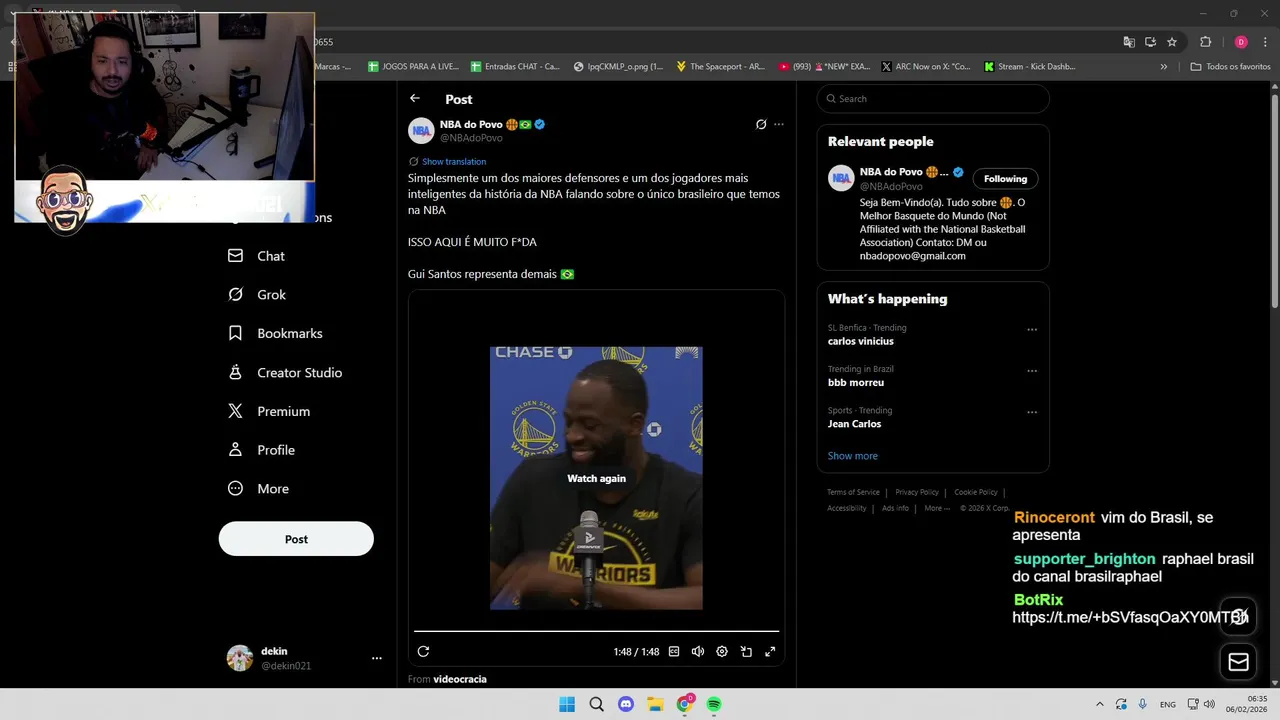
Task: Open Windows taskbar search
Action: [596, 704]
